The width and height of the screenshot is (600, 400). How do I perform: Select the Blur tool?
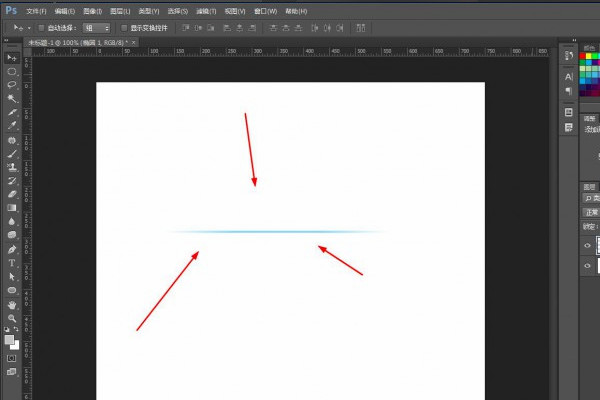tap(12, 222)
